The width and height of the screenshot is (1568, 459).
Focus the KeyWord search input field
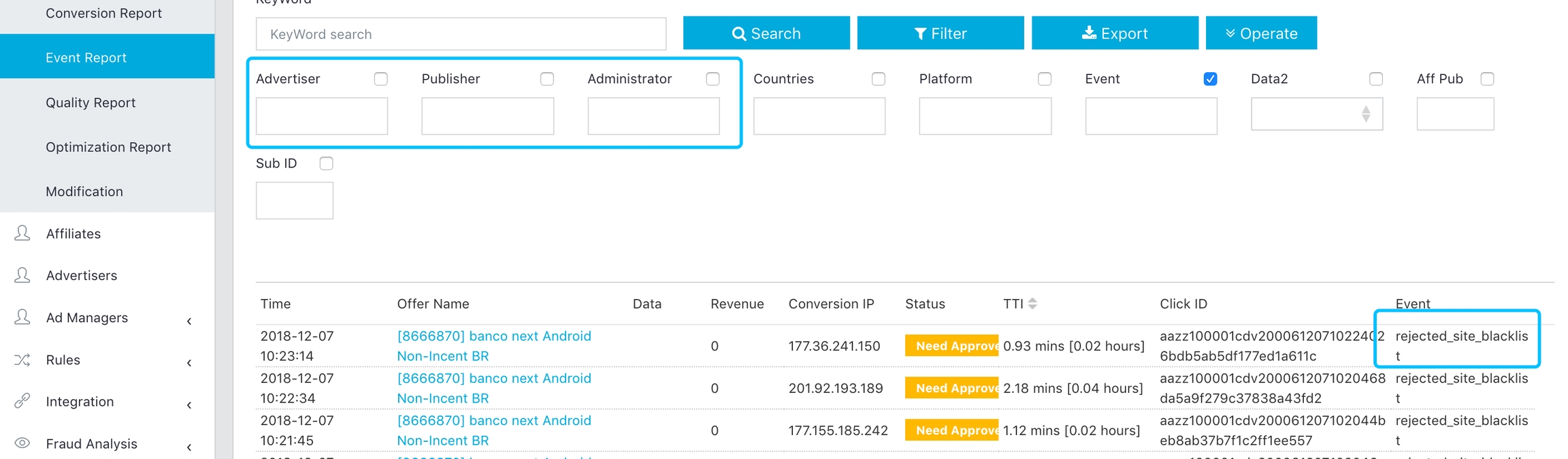tap(461, 34)
